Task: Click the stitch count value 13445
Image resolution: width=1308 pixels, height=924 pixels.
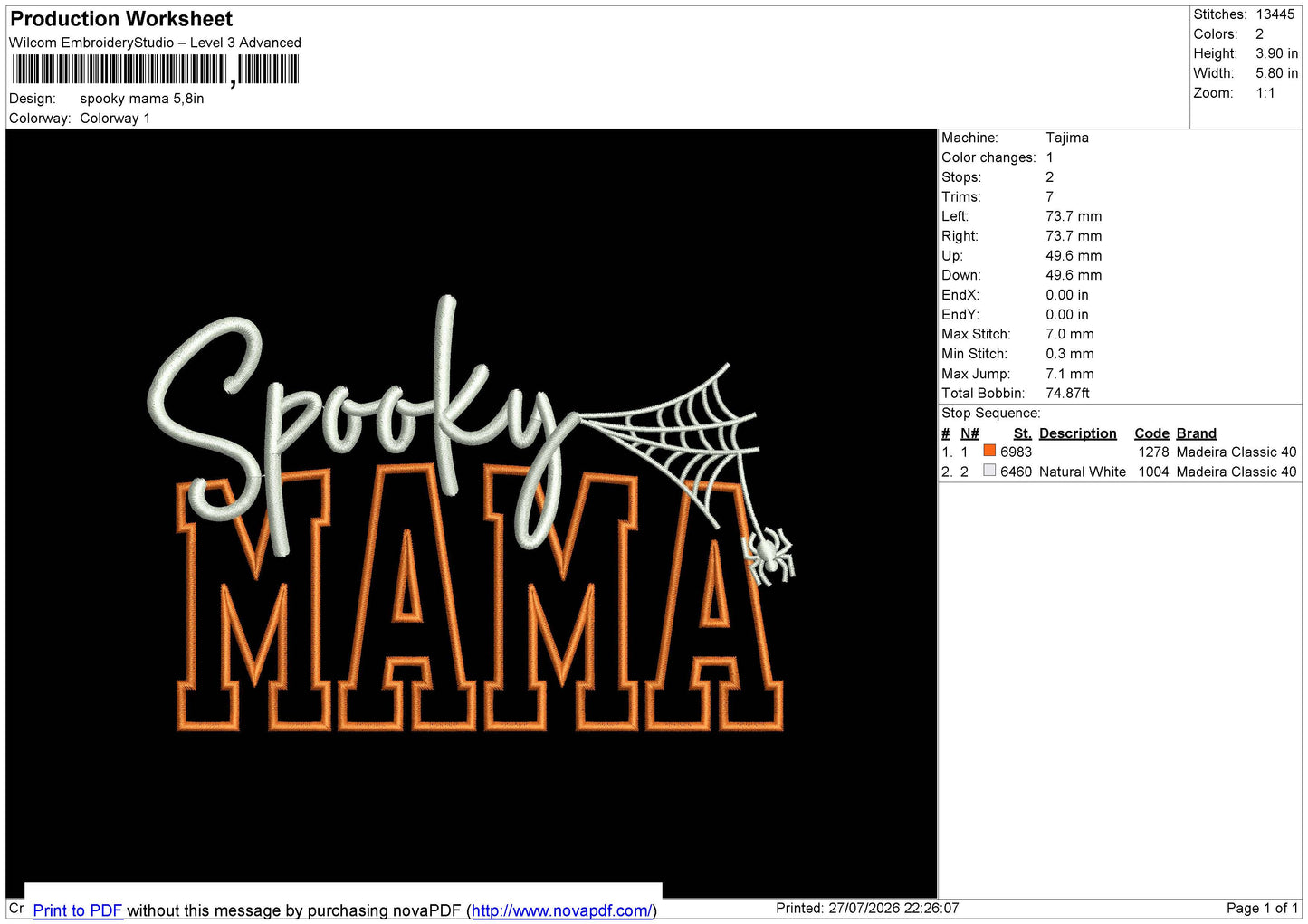Action: [x=1275, y=14]
